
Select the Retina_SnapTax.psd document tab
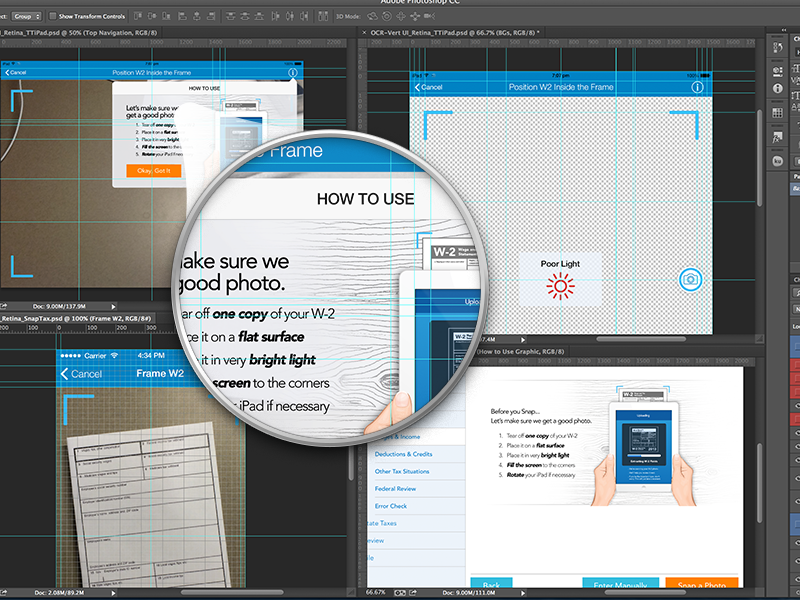tap(70, 319)
